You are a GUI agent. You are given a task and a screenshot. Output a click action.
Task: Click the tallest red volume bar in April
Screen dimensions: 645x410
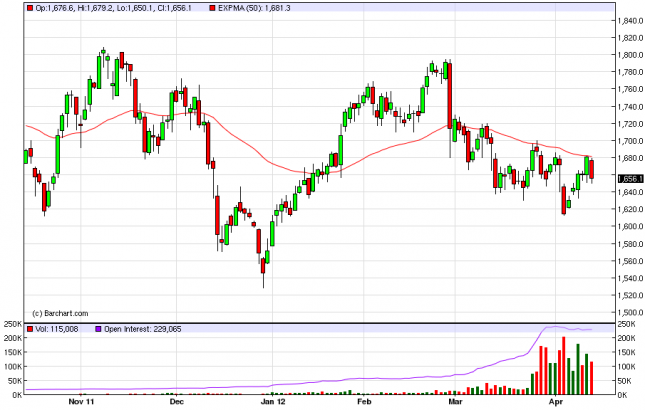tap(564, 366)
